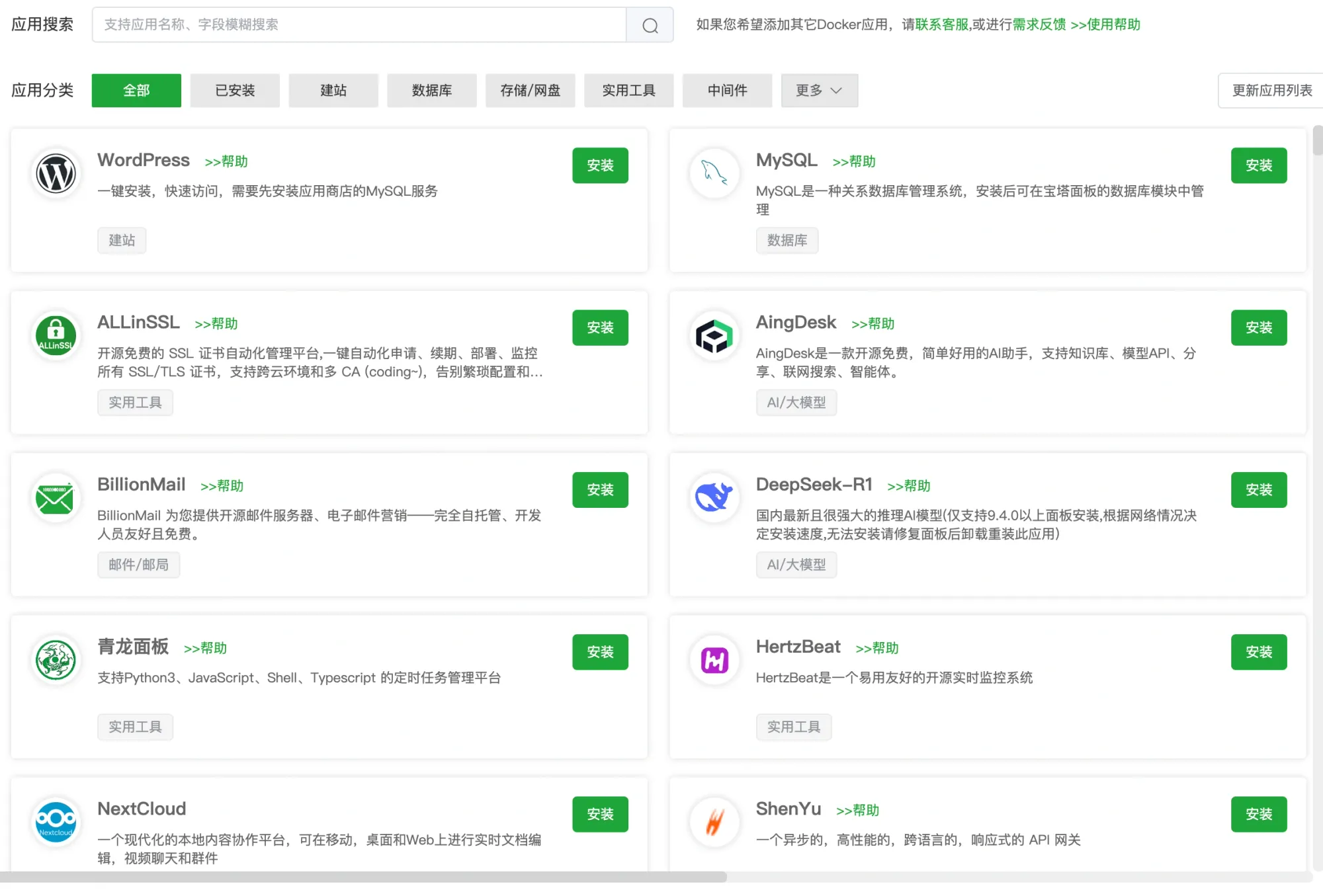Install ALLinSSL with its 安装 button

pos(601,327)
